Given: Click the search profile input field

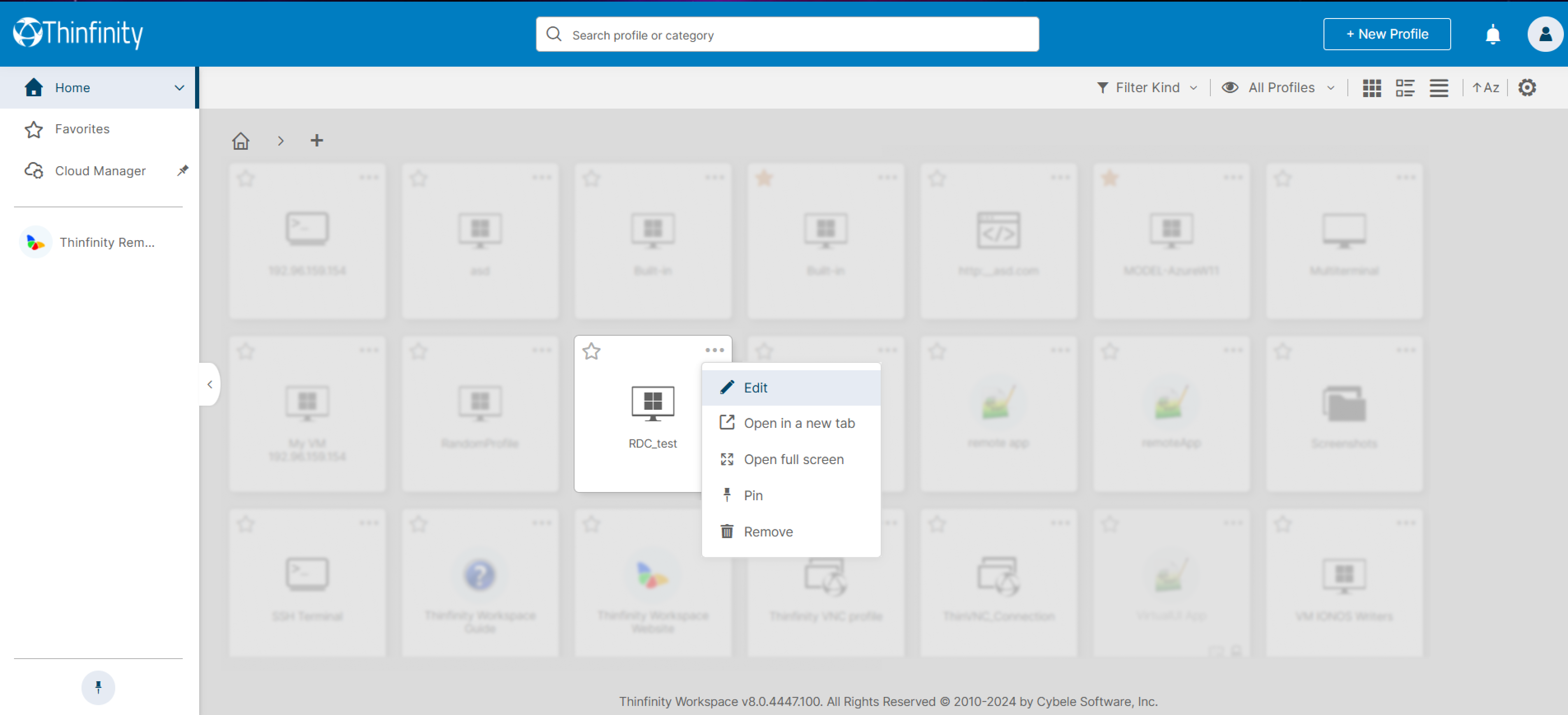Looking at the screenshot, I should (787, 34).
